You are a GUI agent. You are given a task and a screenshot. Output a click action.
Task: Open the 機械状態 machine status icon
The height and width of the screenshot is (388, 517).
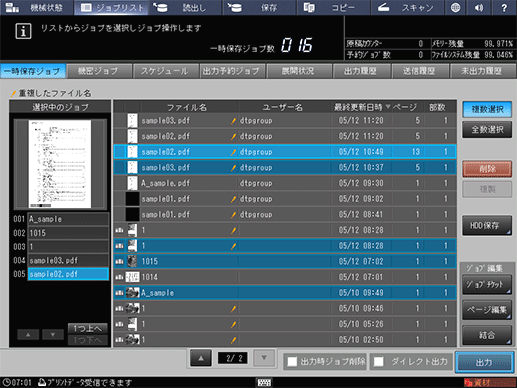pos(13,8)
